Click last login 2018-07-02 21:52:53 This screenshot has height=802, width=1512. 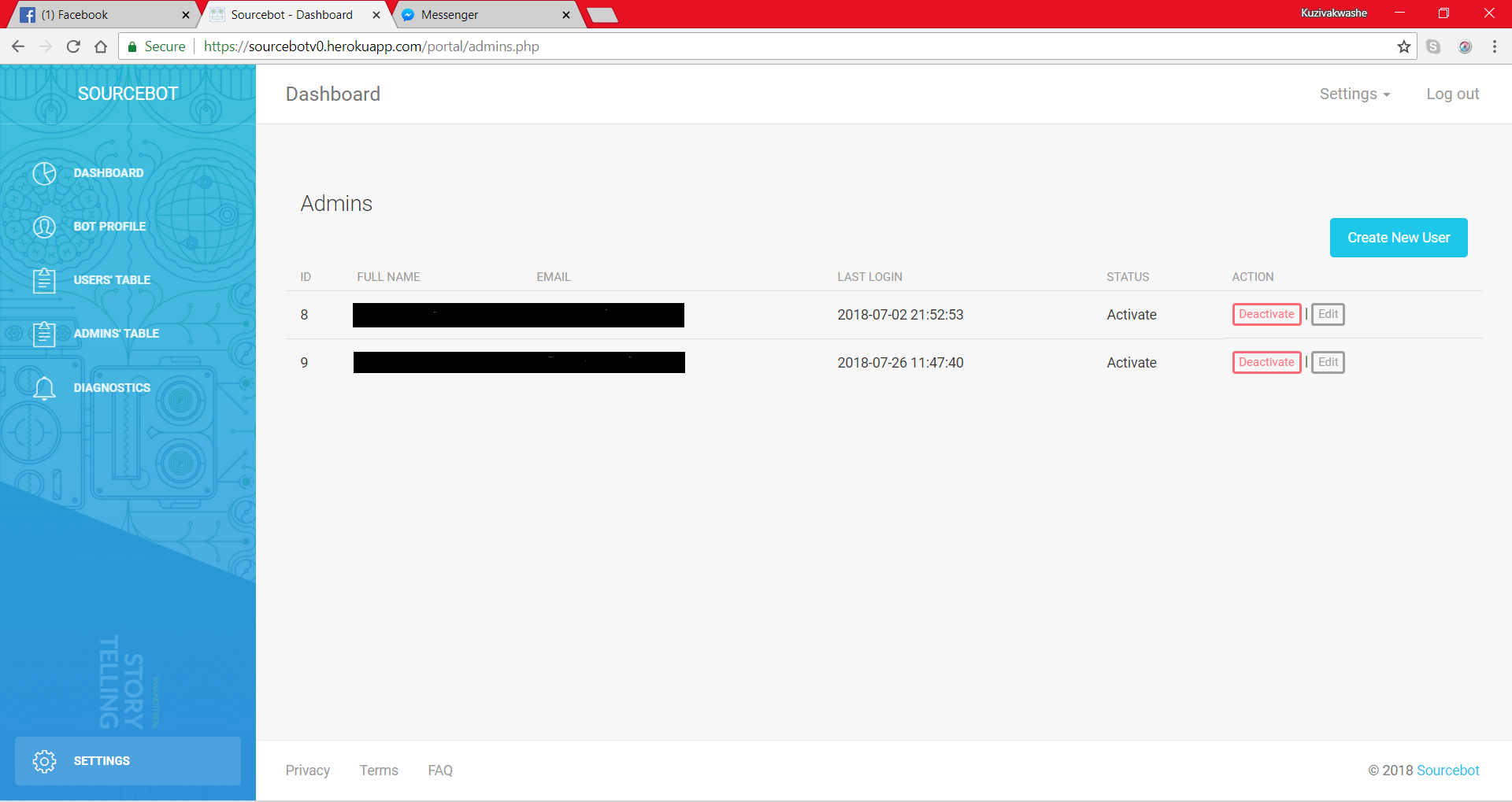coord(900,315)
